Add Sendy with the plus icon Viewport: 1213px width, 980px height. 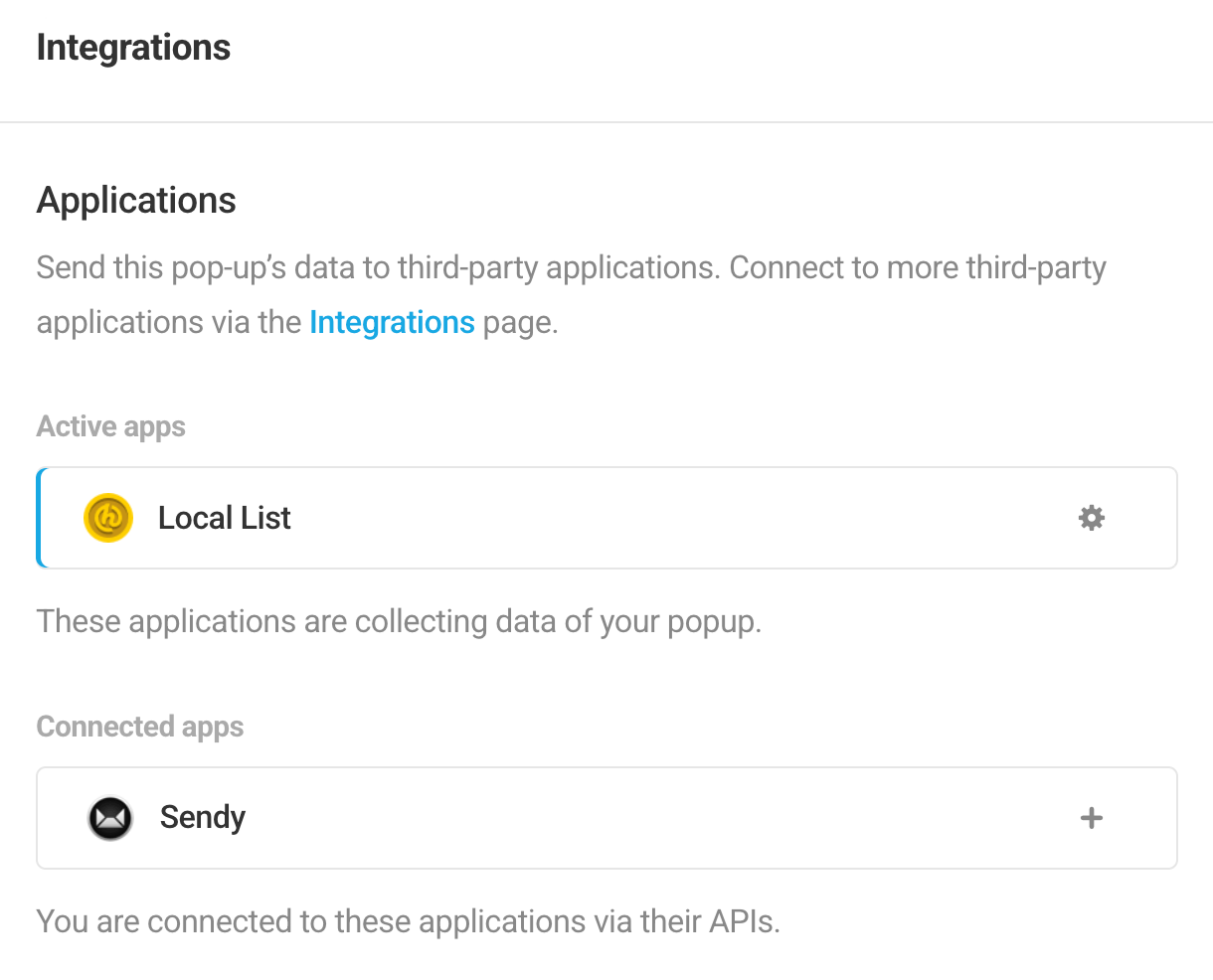(x=1092, y=818)
